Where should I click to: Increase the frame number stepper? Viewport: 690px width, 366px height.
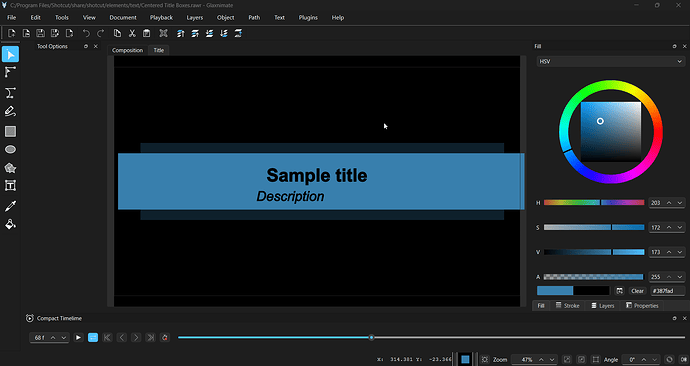[53, 337]
